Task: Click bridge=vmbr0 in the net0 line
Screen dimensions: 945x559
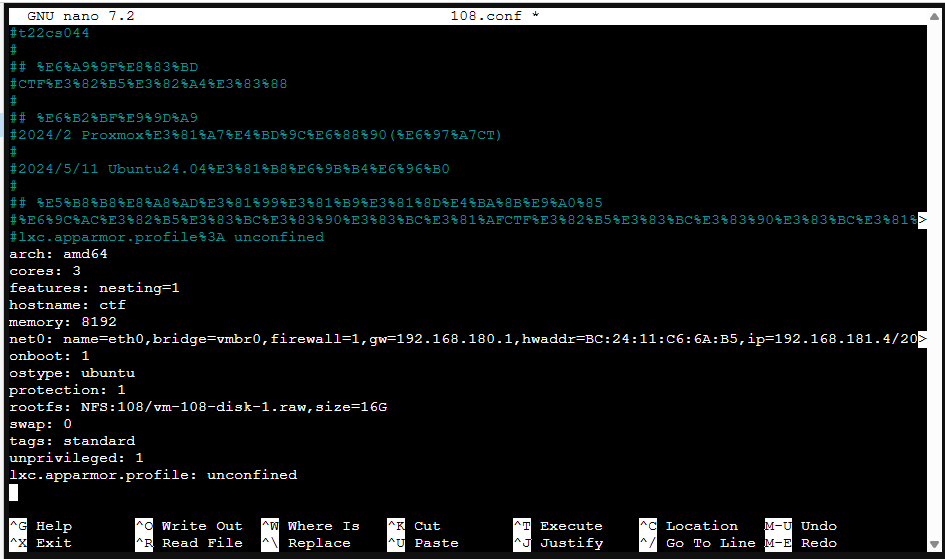Action: [x=207, y=339]
